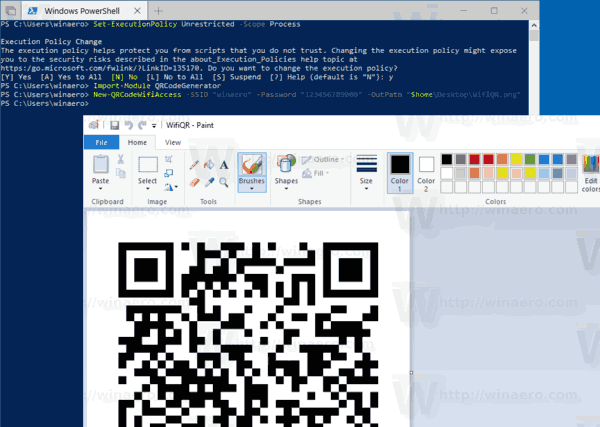The width and height of the screenshot is (600, 427).
Task: Expand the Brushes dropdown arrow
Action: pos(252,189)
